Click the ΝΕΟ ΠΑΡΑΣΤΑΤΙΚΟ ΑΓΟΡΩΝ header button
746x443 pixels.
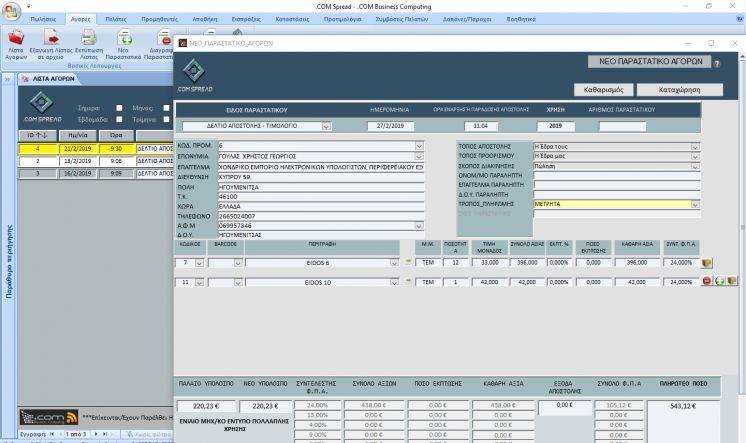[650, 61]
